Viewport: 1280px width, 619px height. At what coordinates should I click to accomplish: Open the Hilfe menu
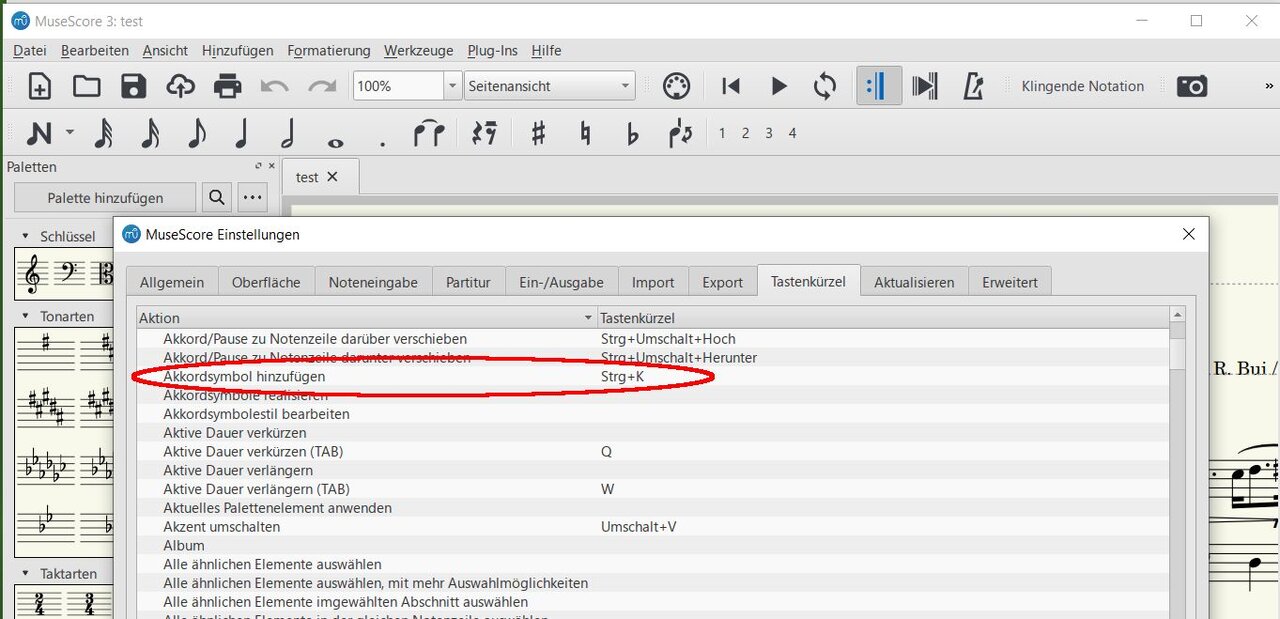click(546, 50)
